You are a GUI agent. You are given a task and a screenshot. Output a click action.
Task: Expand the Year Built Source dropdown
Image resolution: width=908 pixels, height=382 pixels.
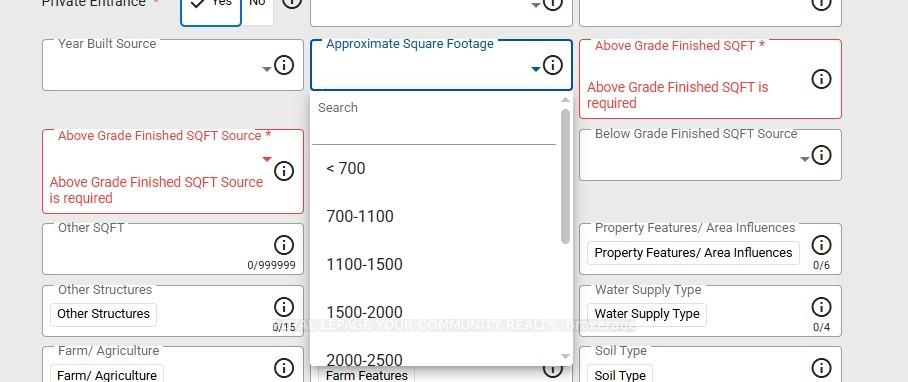[266, 69]
